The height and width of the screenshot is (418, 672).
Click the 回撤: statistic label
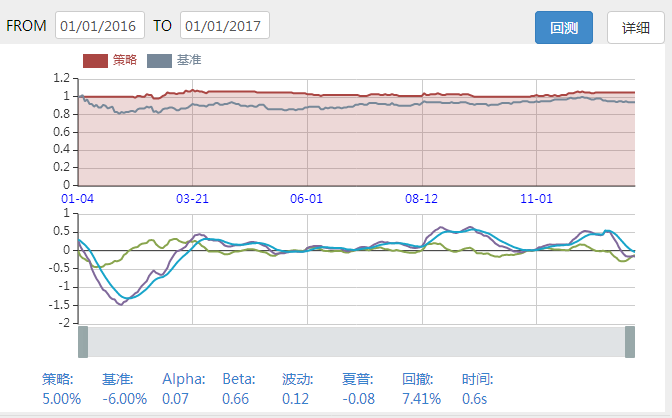[418, 379]
